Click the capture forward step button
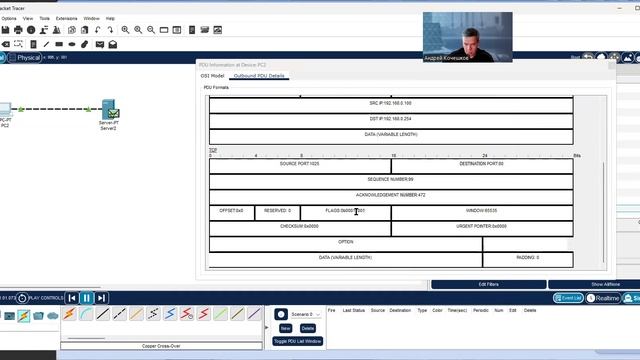This screenshot has height=360, width=640. click(101, 298)
